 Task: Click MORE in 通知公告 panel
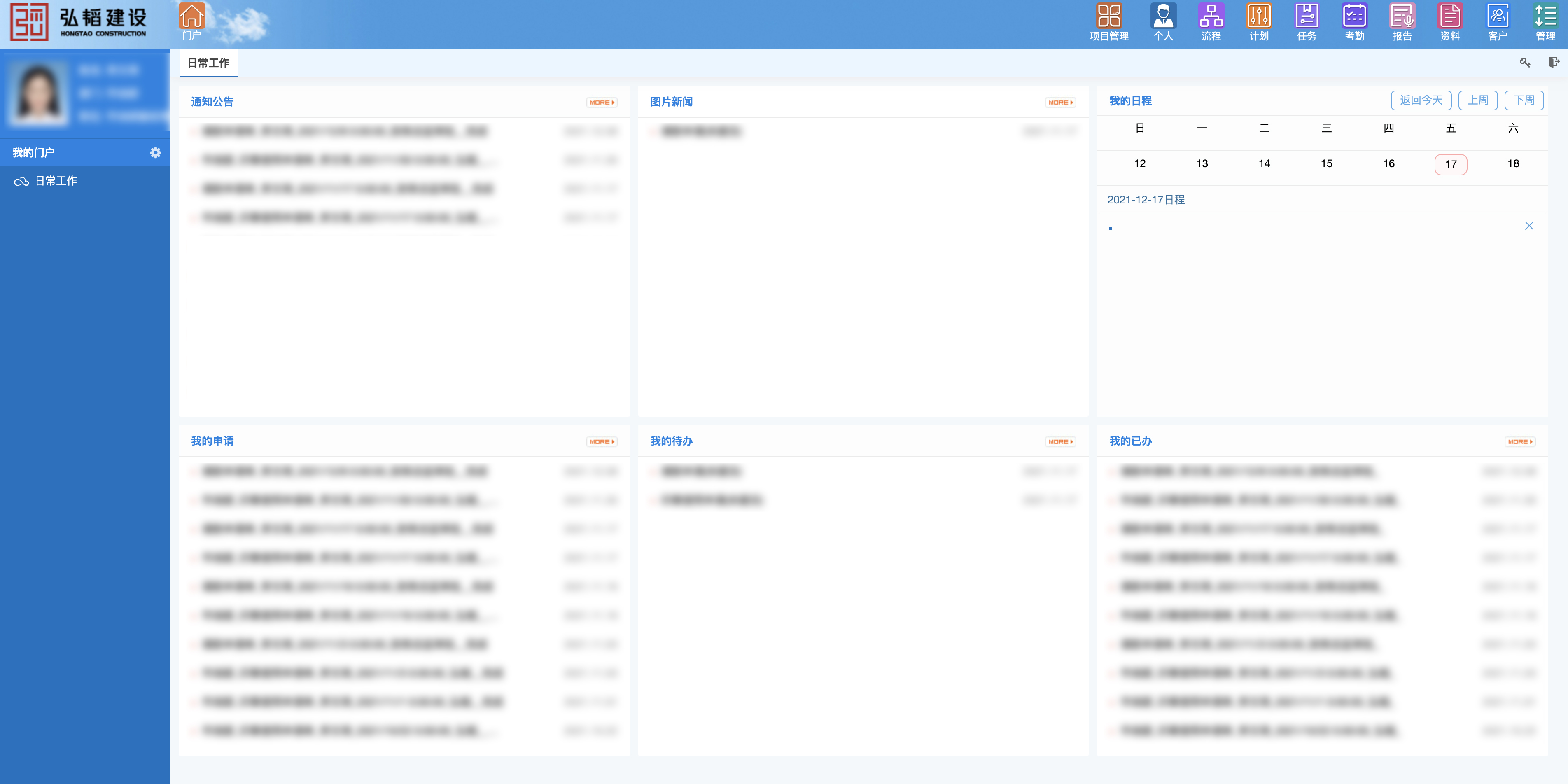(602, 102)
